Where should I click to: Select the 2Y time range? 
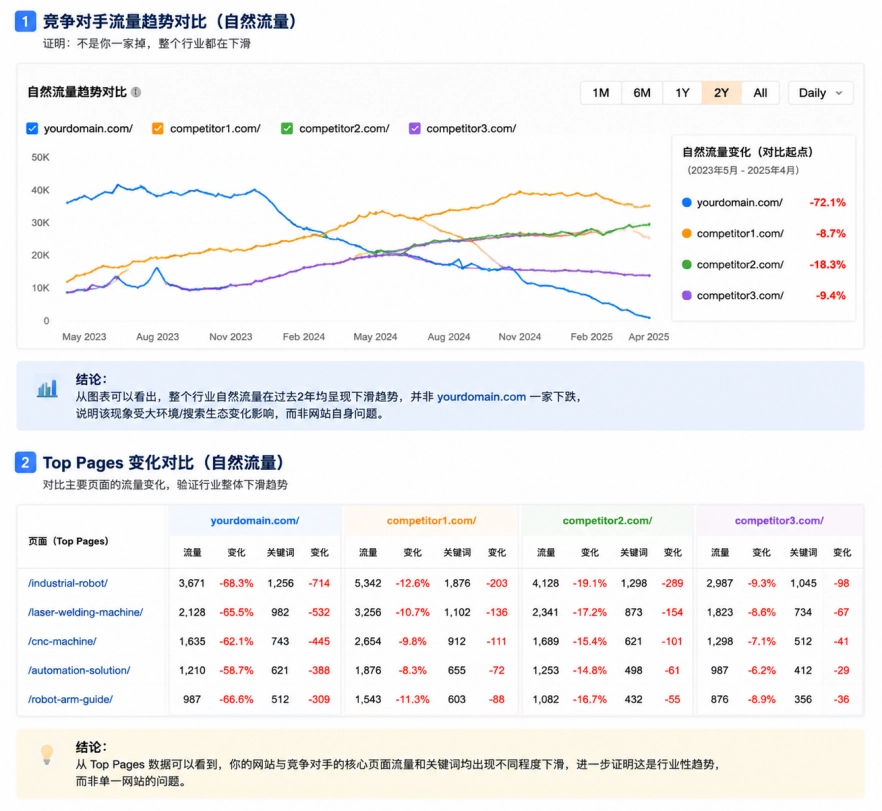[x=721, y=93]
